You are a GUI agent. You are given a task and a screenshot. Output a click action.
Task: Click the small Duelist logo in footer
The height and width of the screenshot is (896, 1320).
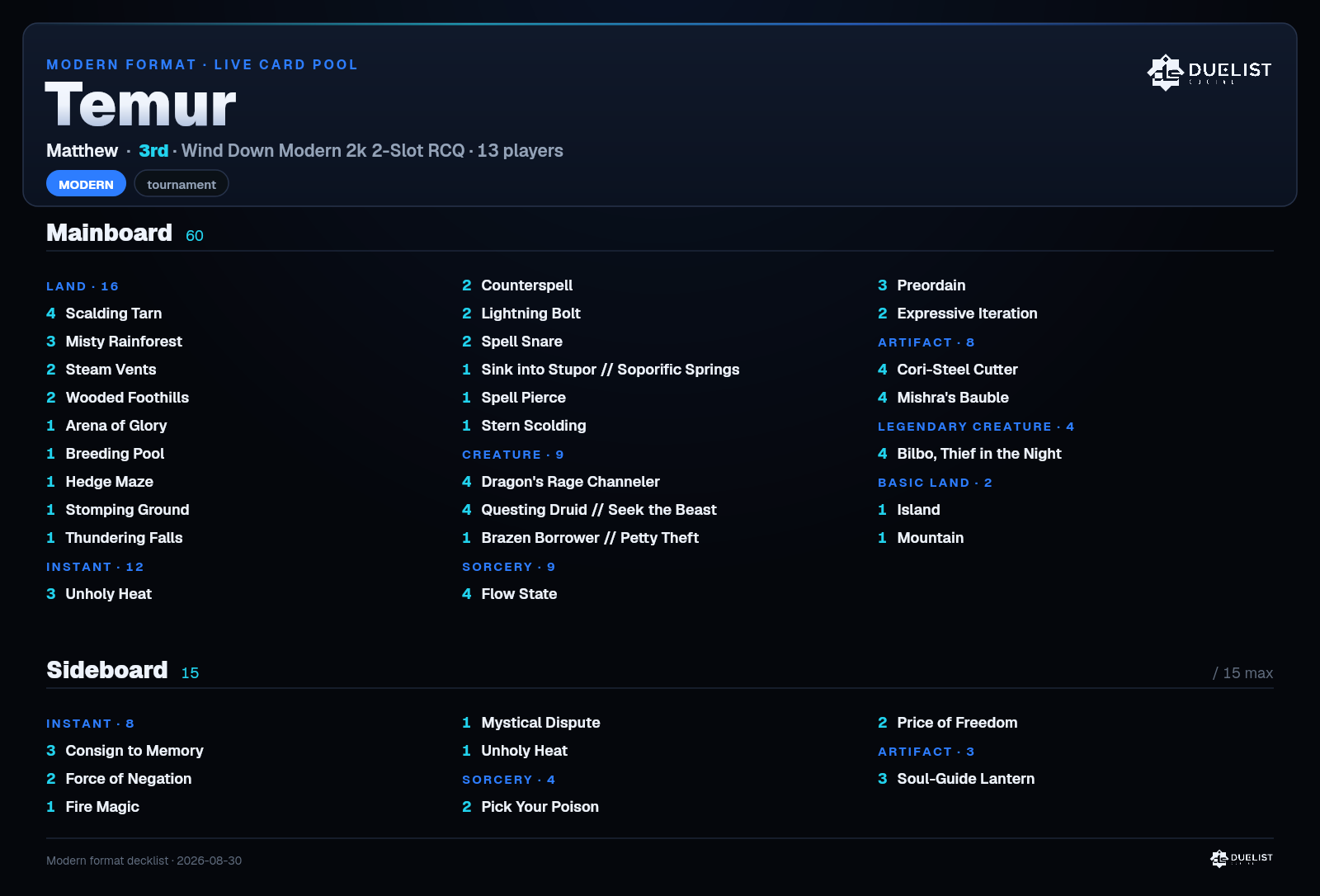click(1242, 859)
